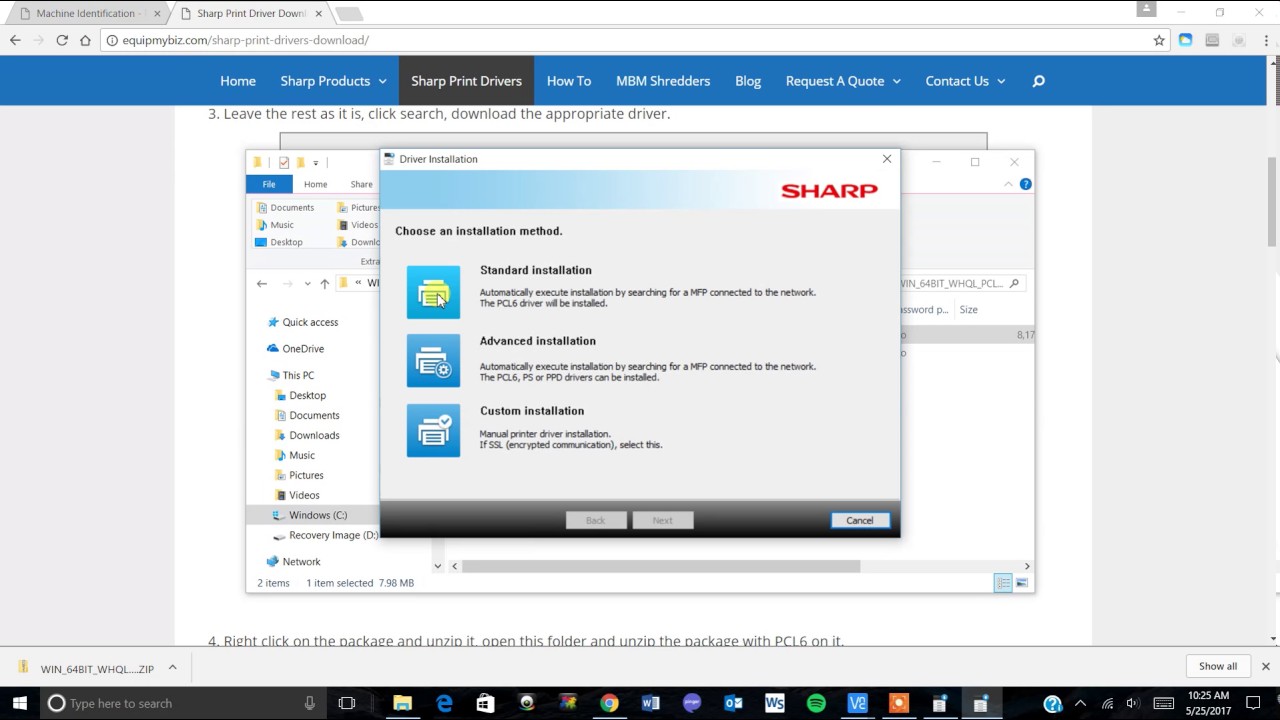Bookmark this page with the star icon
The width and height of the screenshot is (1280, 720).
click(x=1159, y=40)
